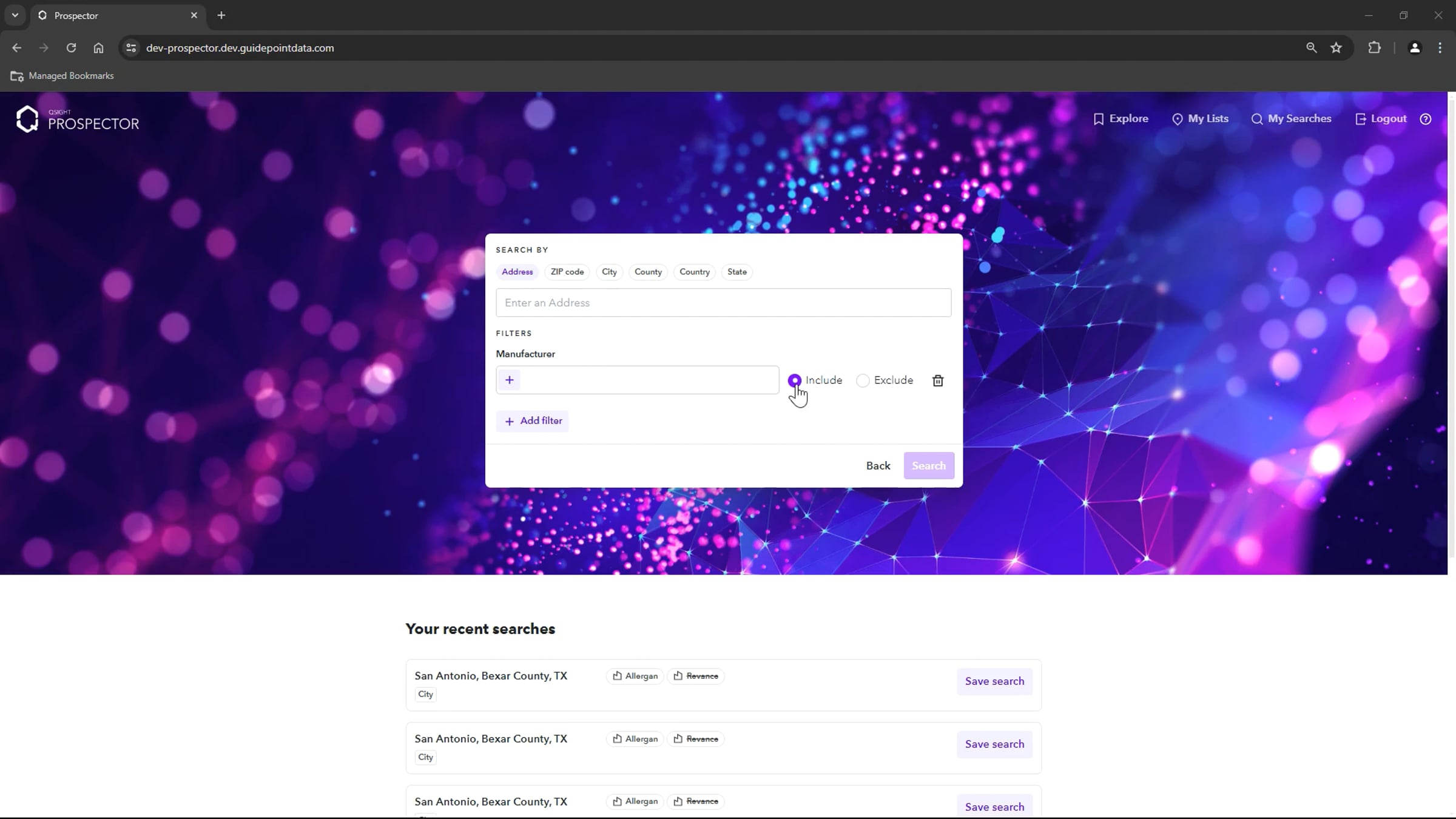The width and height of the screenshot is (1456, 819).
Task: Click the purple Search button
Action: click(x=929, y=465)
